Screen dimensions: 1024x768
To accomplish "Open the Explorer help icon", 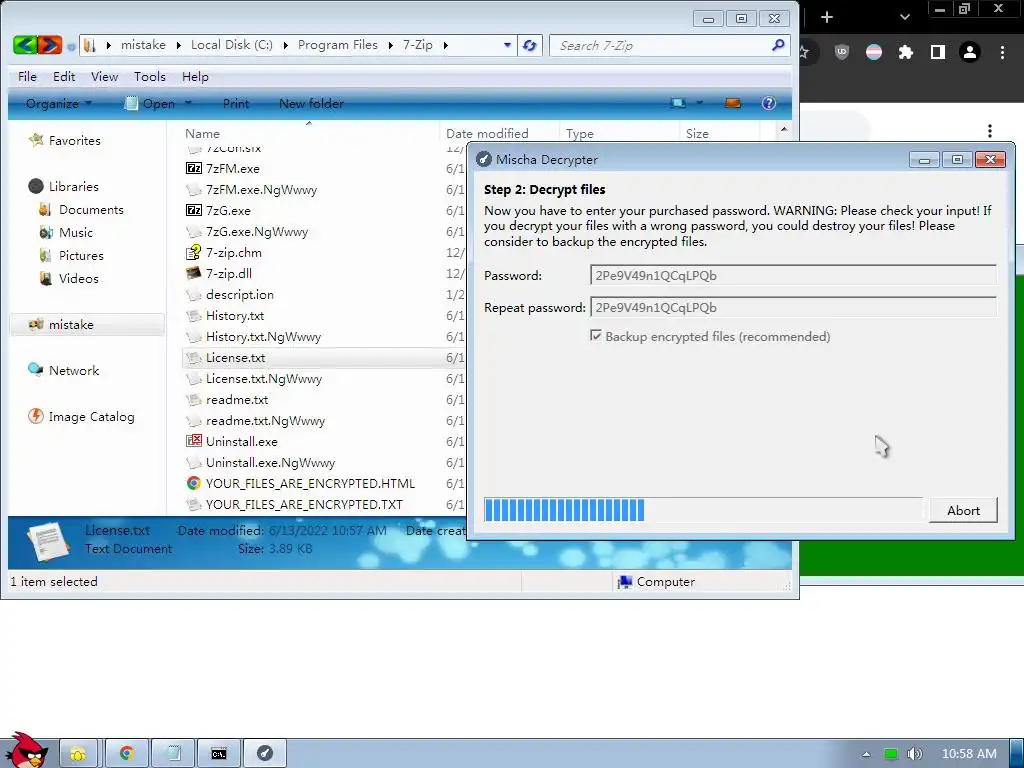I will (769, 103).
